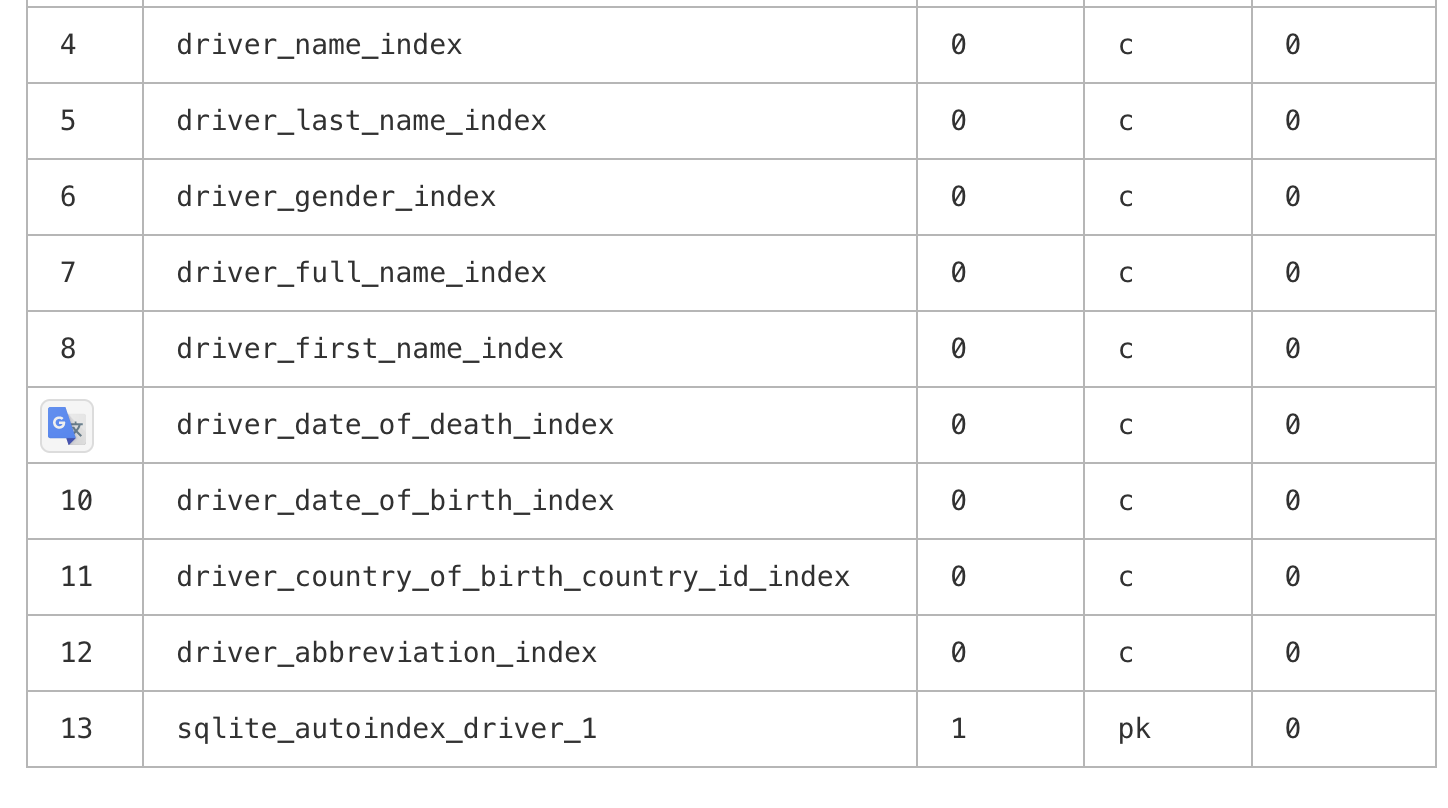This screenshot has width=1448, height=808.
Task: Click the Google Translate icon
Action: (x=67, y=426)
